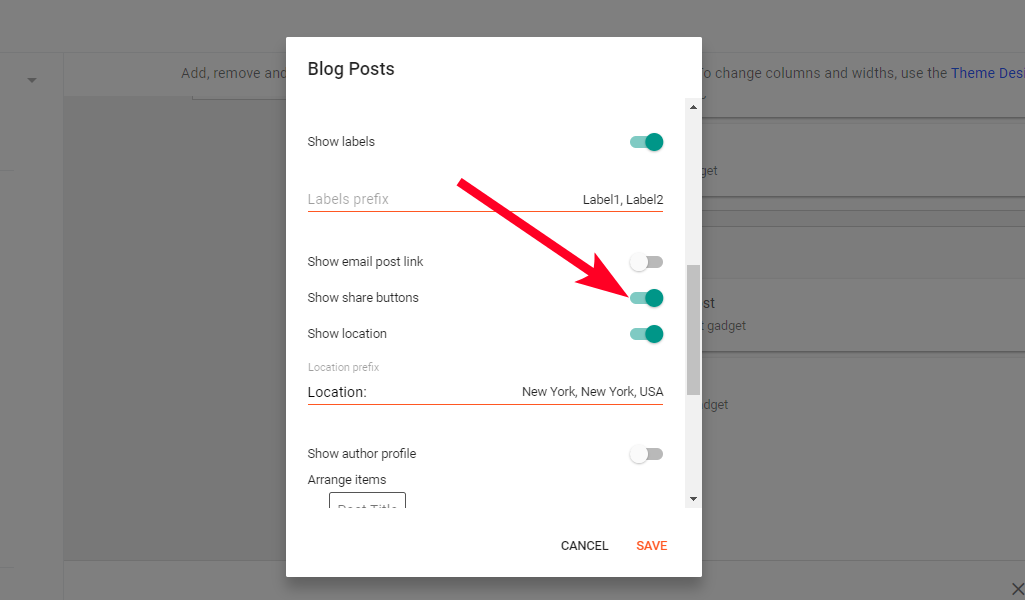1025x600 pixels.
Task: Click inside the Labels prefix field
Action: pos(420,198)
